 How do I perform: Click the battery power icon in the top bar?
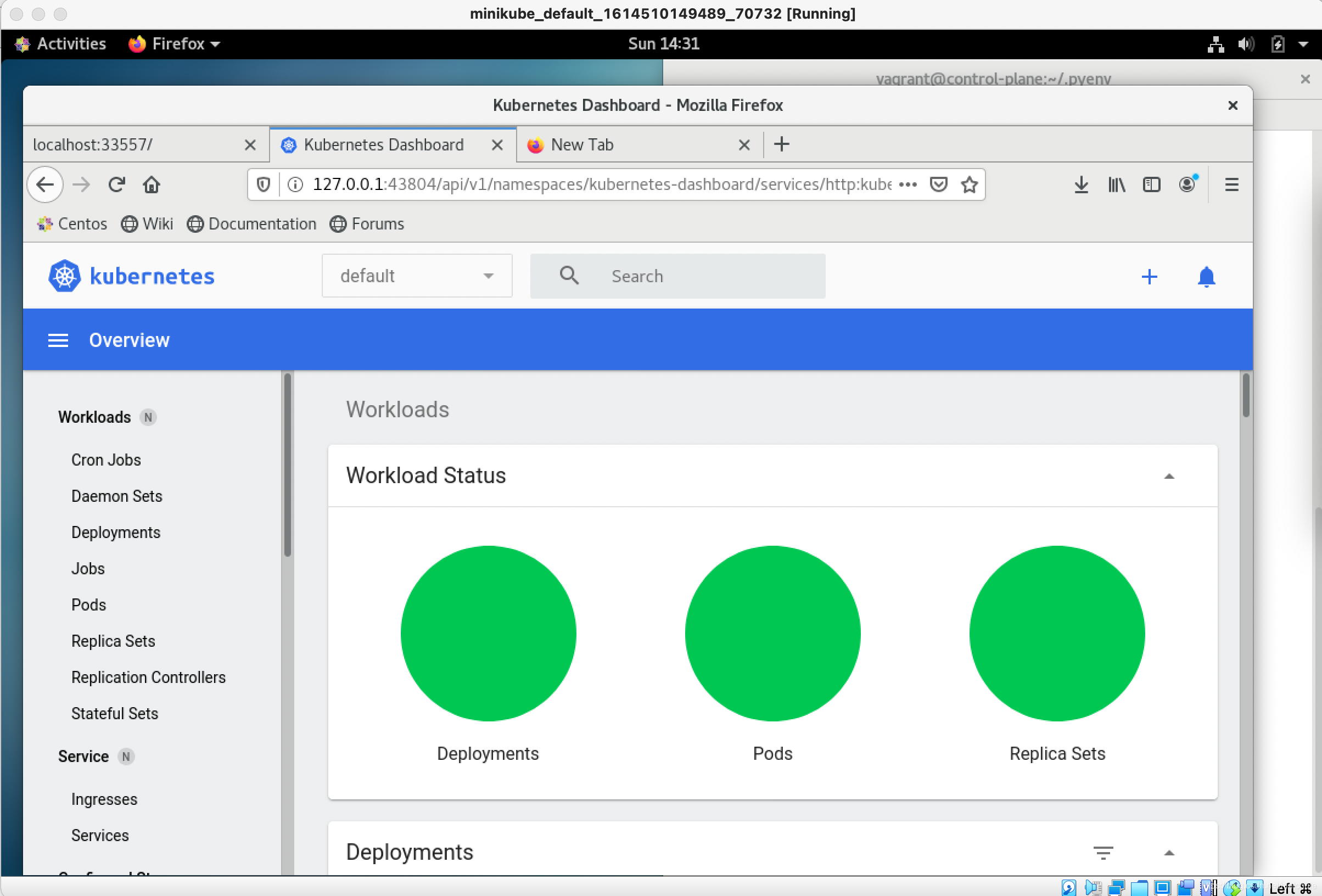[1278, 44]
